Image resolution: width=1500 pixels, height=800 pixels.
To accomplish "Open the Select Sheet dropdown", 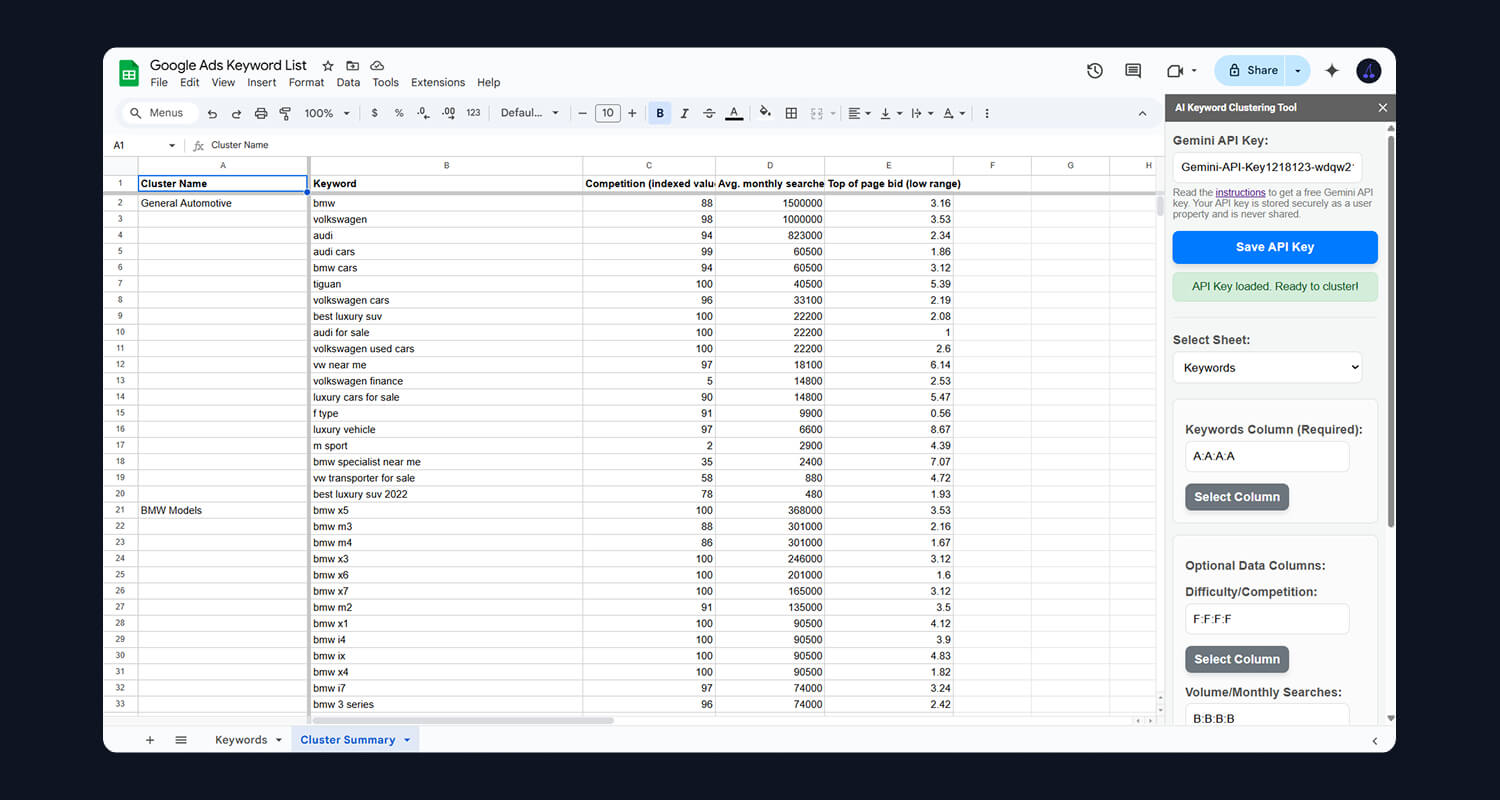I will click(x=1268, y=367).
